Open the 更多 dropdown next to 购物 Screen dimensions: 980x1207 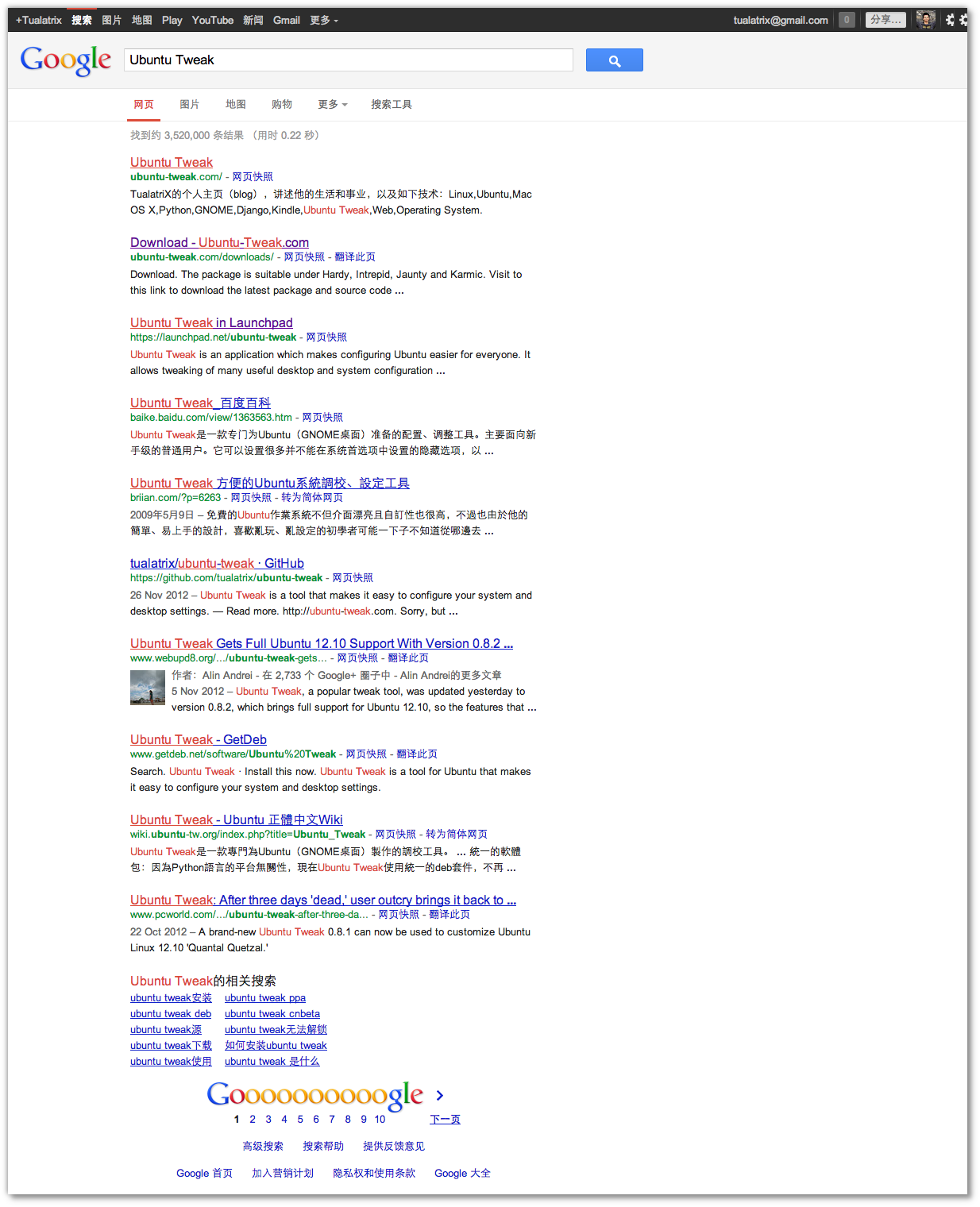pos(331,104)
